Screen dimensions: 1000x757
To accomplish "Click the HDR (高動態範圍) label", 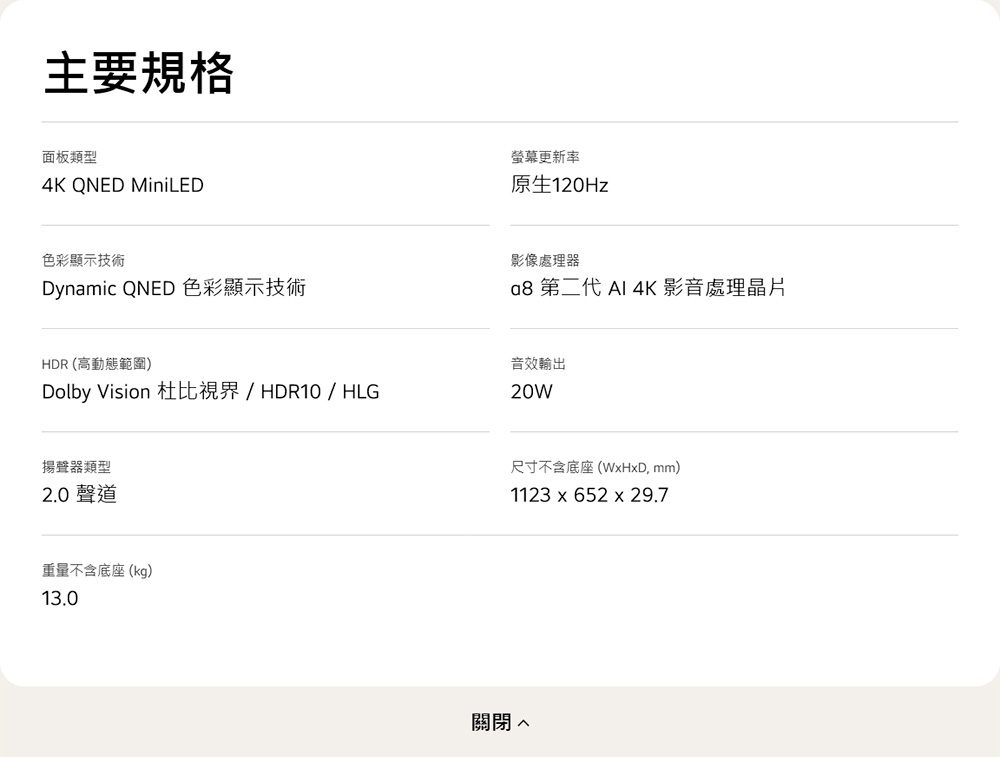I will [97, 364].
